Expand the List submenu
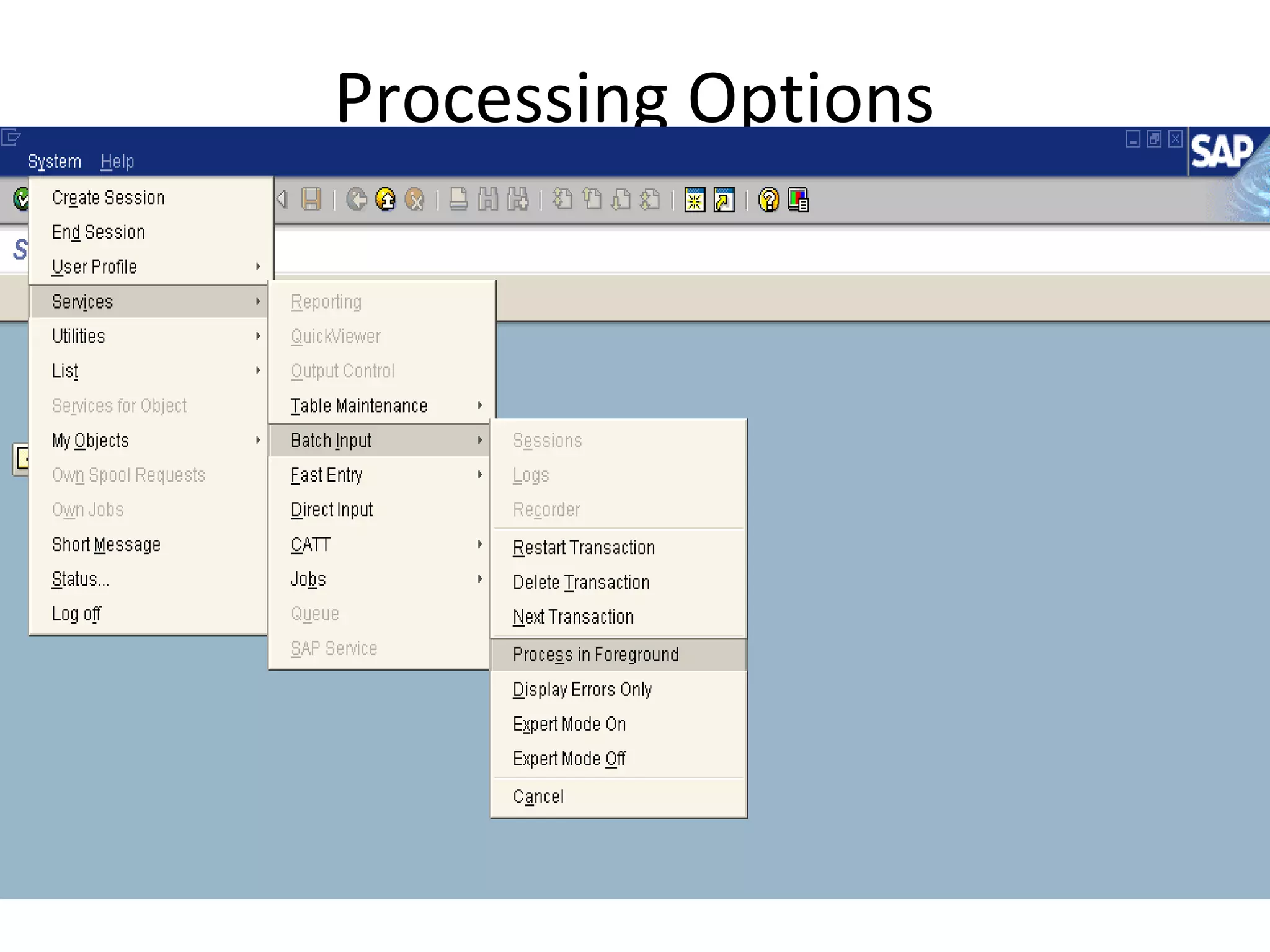The image size is (1270, 952). pyautogui.click(x=149, y=371)
